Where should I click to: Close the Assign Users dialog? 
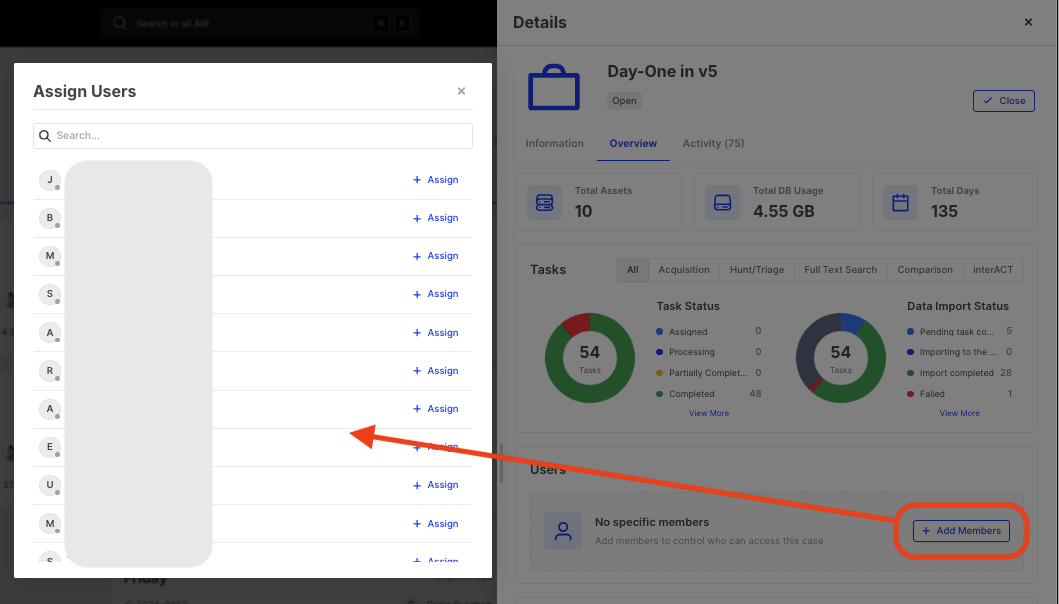(461, 91)
